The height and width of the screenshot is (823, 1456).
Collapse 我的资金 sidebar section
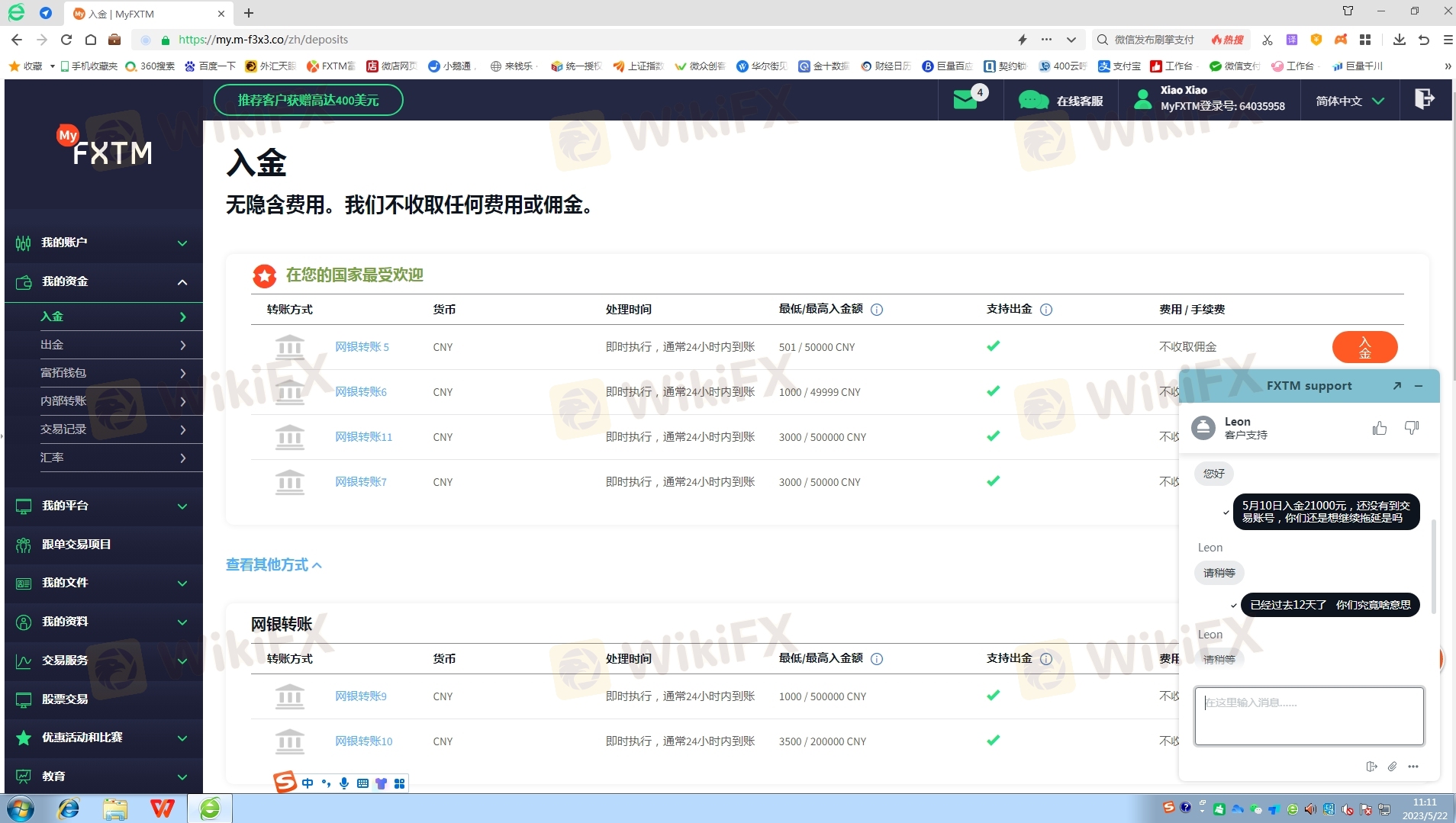click(x=104, y=281)
